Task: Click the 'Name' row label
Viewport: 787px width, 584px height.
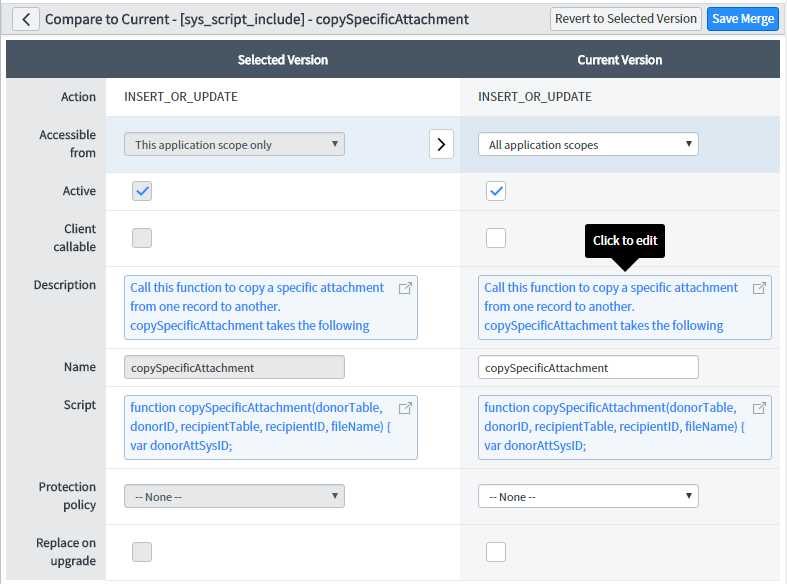Action: point(80,367)
